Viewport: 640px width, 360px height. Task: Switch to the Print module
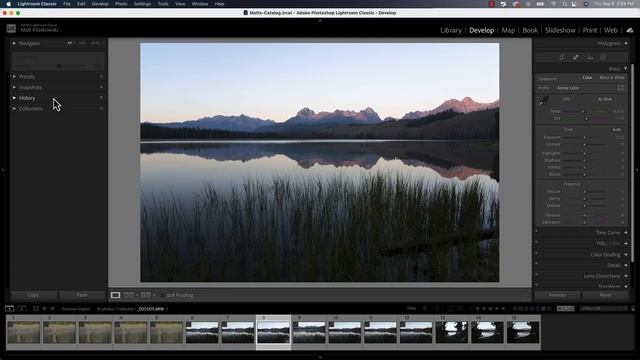pos(589,30)
